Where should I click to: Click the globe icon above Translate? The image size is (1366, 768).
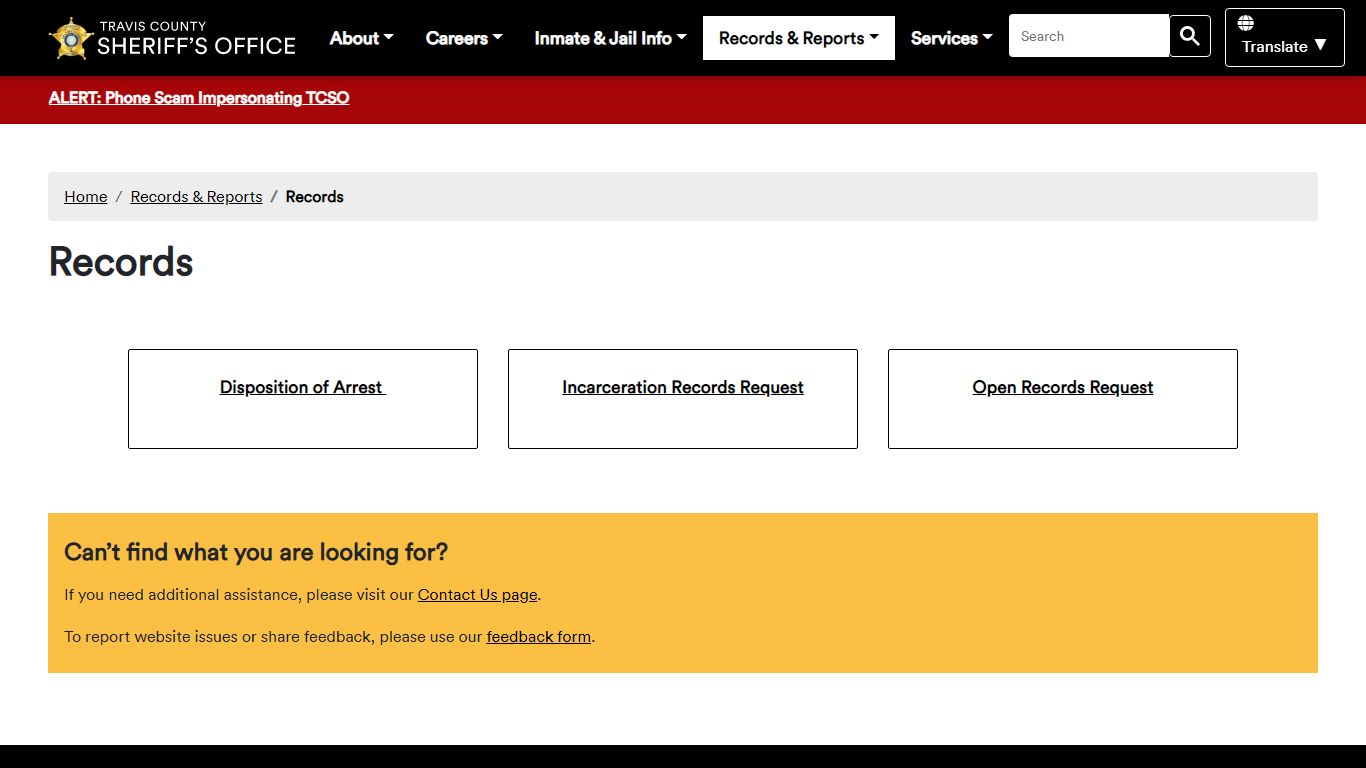pos(1245,23)
